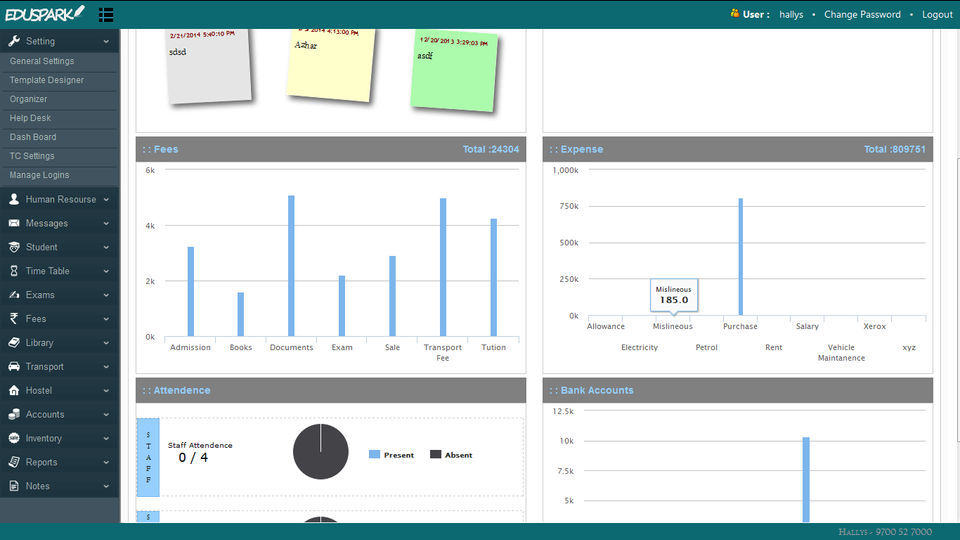Click the Staff Attendence '0 / 4' value

click(x=193, y=457)
